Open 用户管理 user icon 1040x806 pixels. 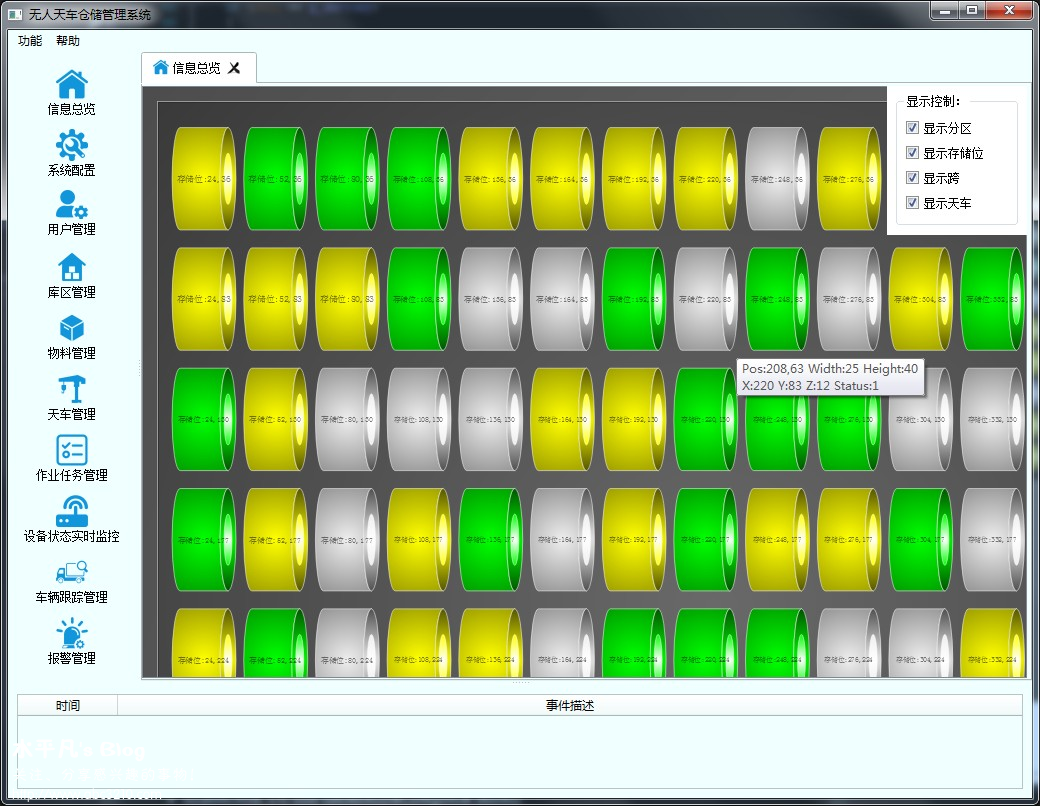point(71,206)
